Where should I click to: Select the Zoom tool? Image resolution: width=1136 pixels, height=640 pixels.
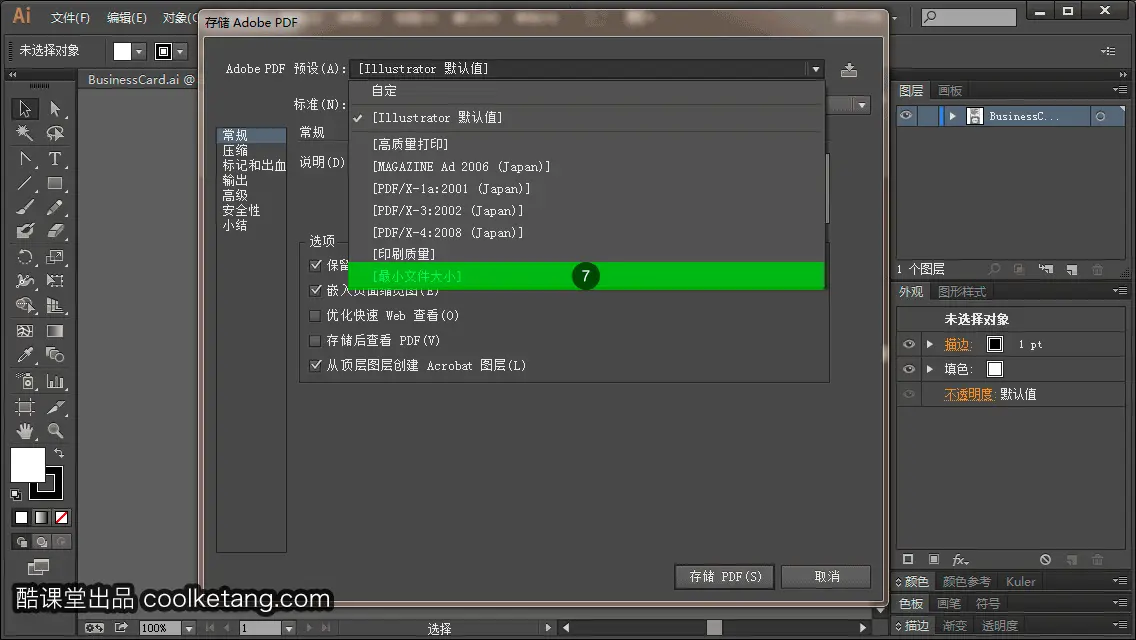click(x=55, y=431)
